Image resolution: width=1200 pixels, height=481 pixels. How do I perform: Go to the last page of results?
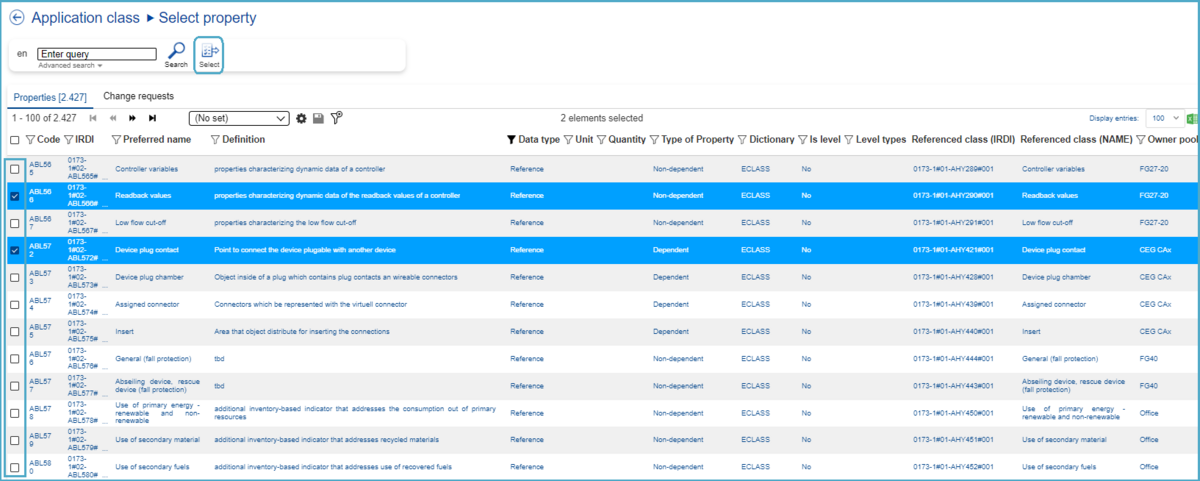152,118
